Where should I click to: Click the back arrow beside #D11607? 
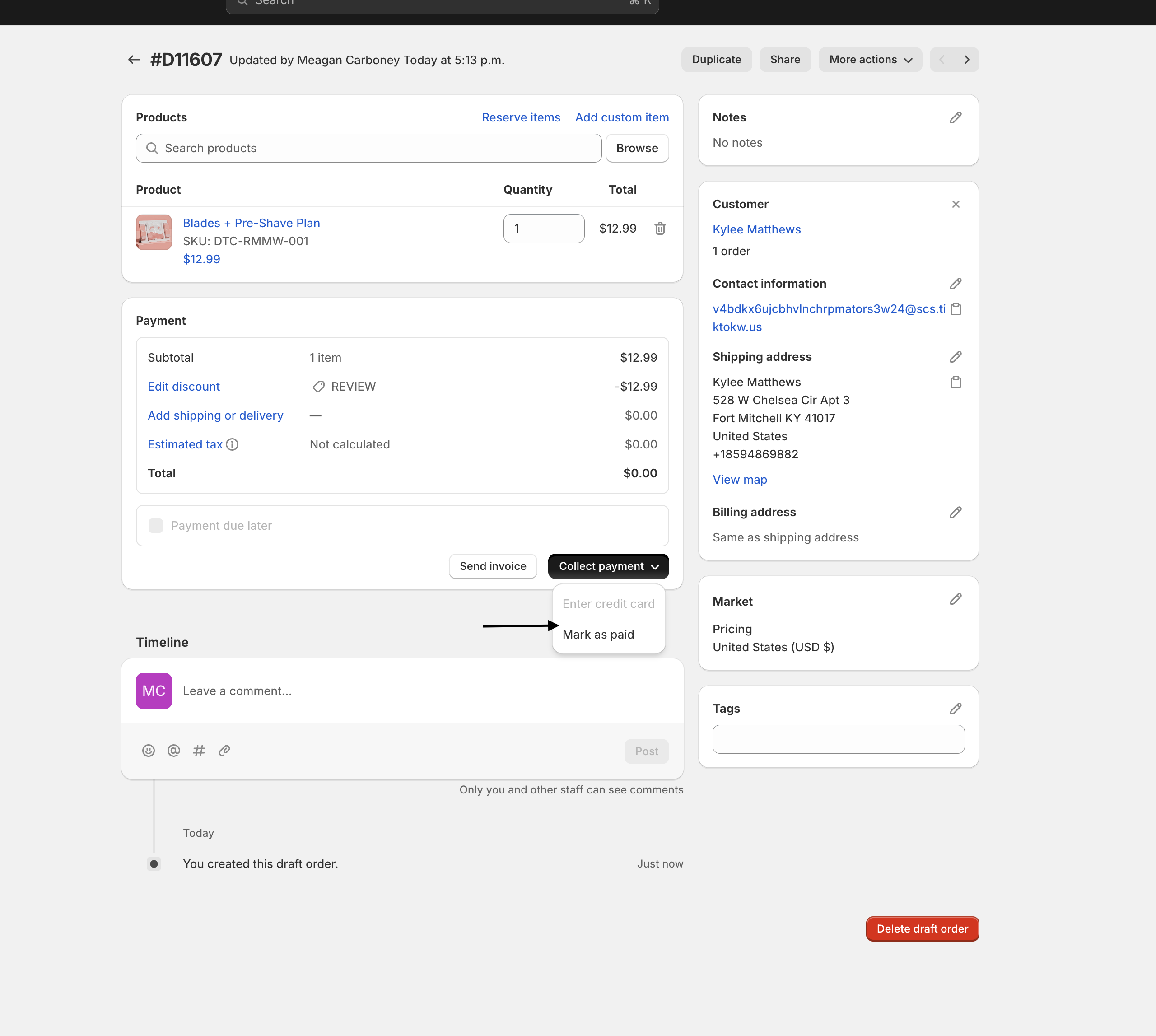[x=134, y=60]
